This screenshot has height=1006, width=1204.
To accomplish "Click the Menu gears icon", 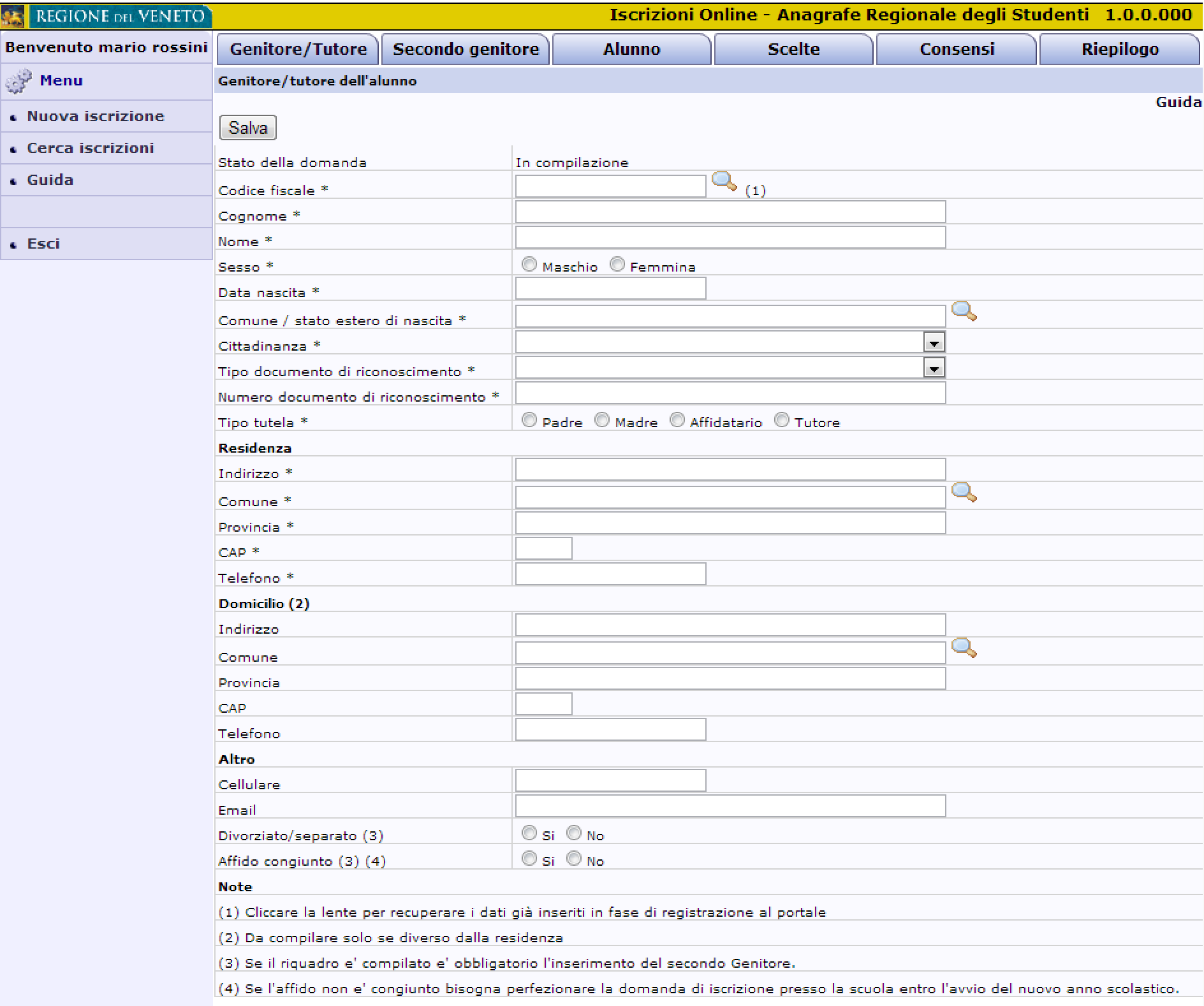I will coord(18,81).
